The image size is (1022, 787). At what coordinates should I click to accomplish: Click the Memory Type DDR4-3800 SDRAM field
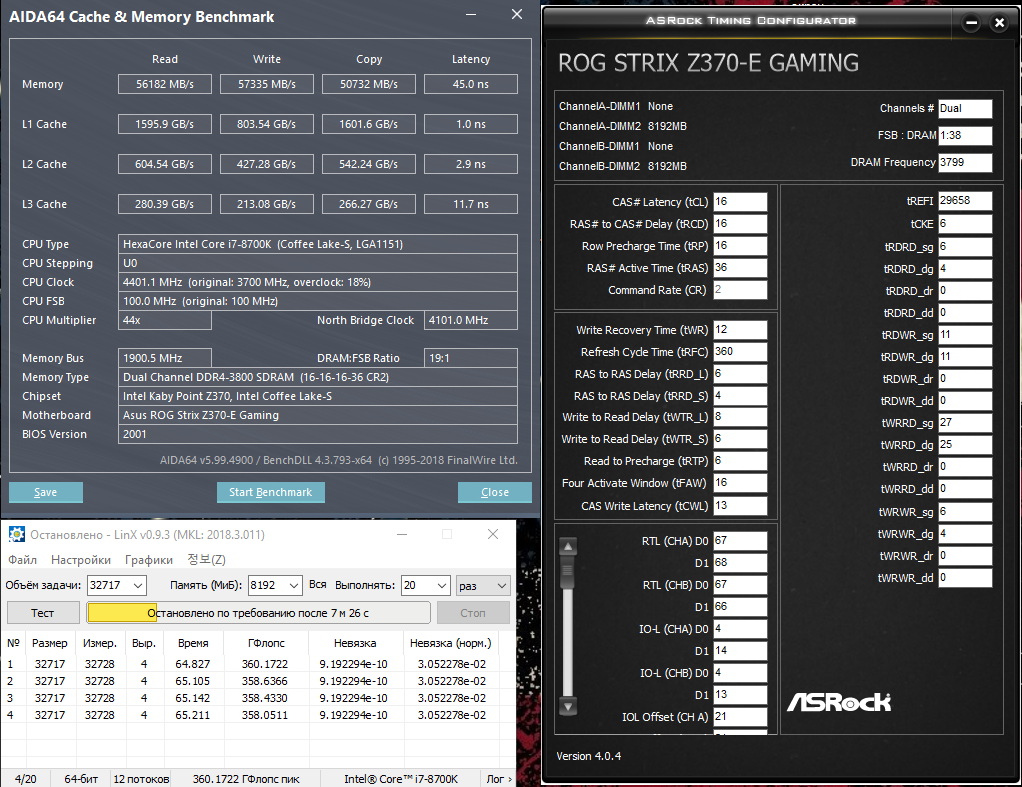318,377
